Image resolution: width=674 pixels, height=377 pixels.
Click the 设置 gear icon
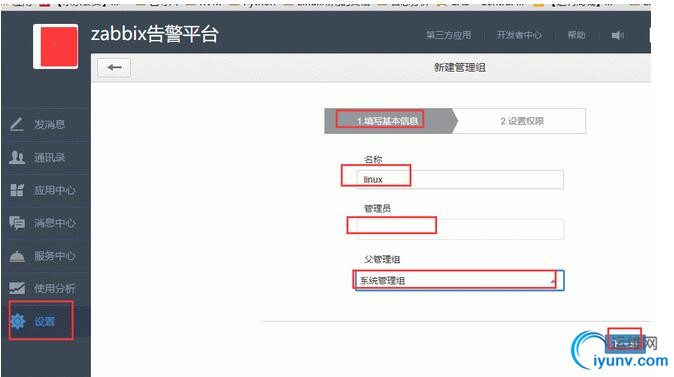click(18, 321)
